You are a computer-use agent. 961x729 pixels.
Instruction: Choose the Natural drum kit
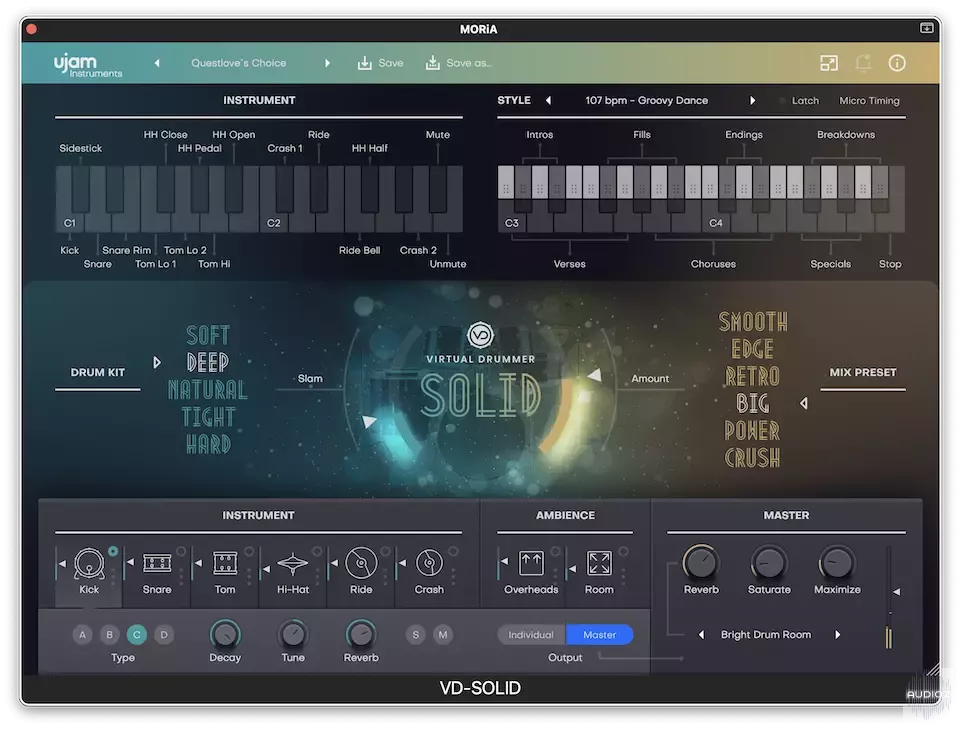[x=208, y=390]
